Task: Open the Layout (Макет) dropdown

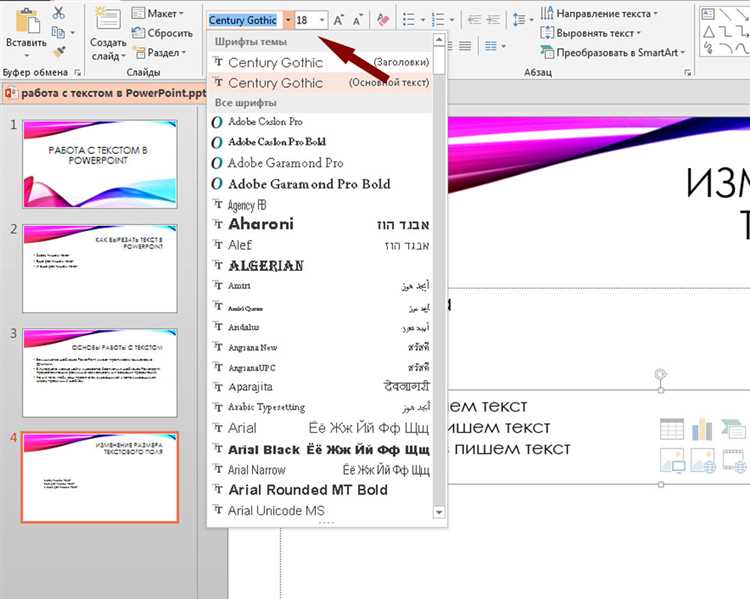Action: [158, 14]
